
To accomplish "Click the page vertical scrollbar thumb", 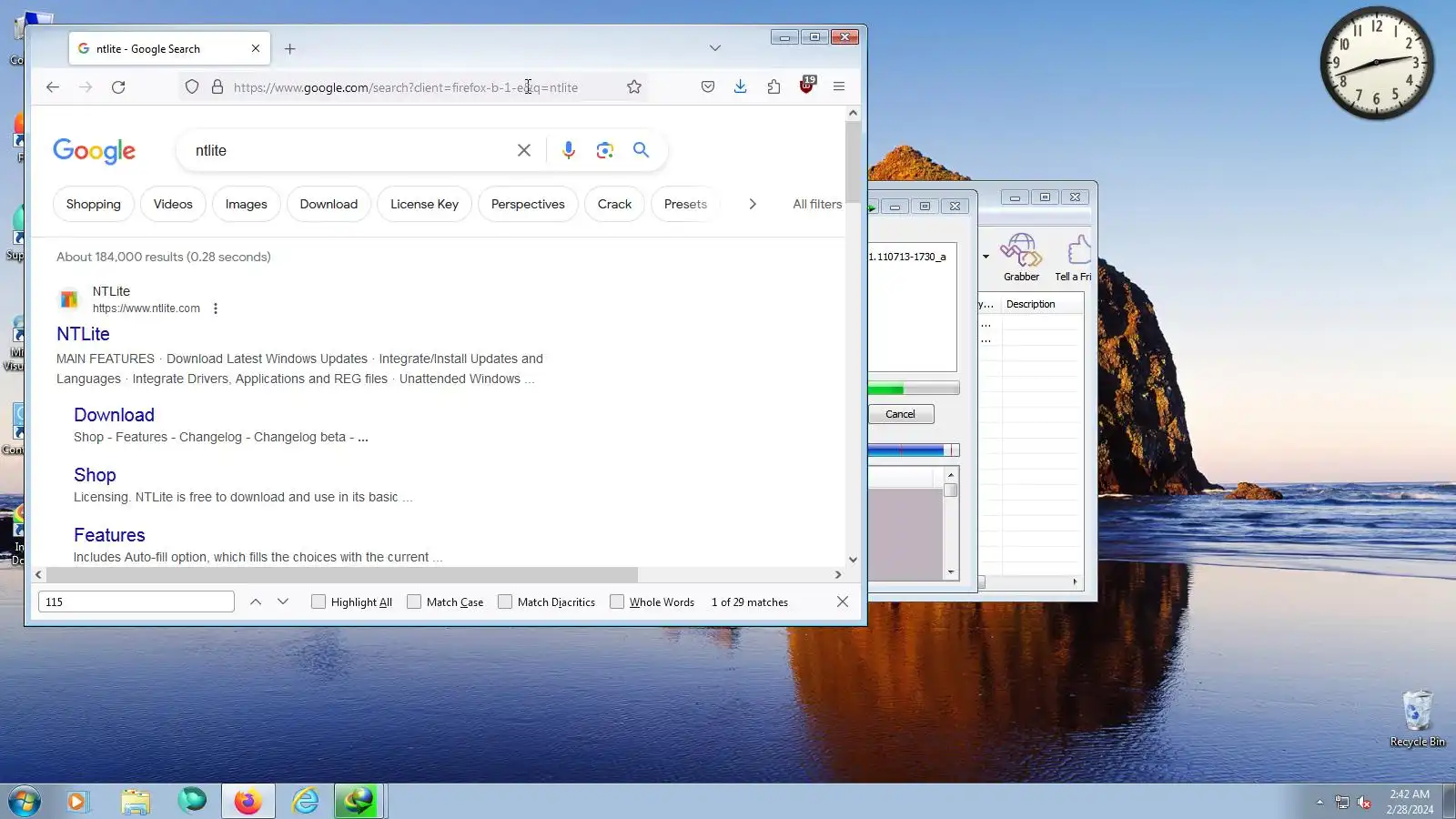I will coord(853,162).
